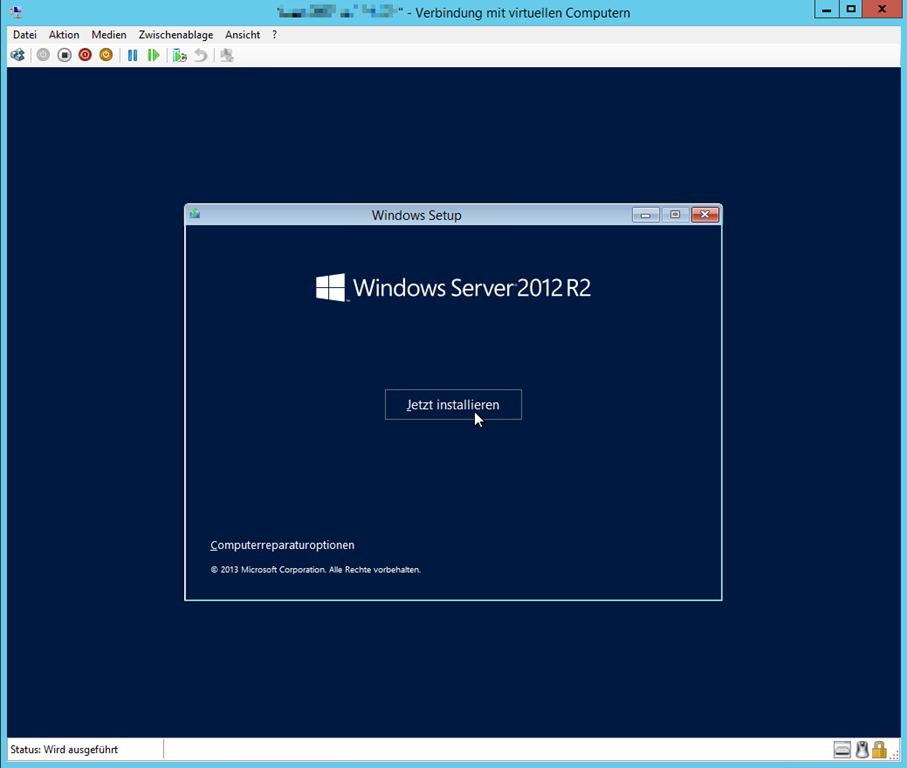The image size is (907, 768).
Task: Open the Aktion menu
Action: (64, 34)
